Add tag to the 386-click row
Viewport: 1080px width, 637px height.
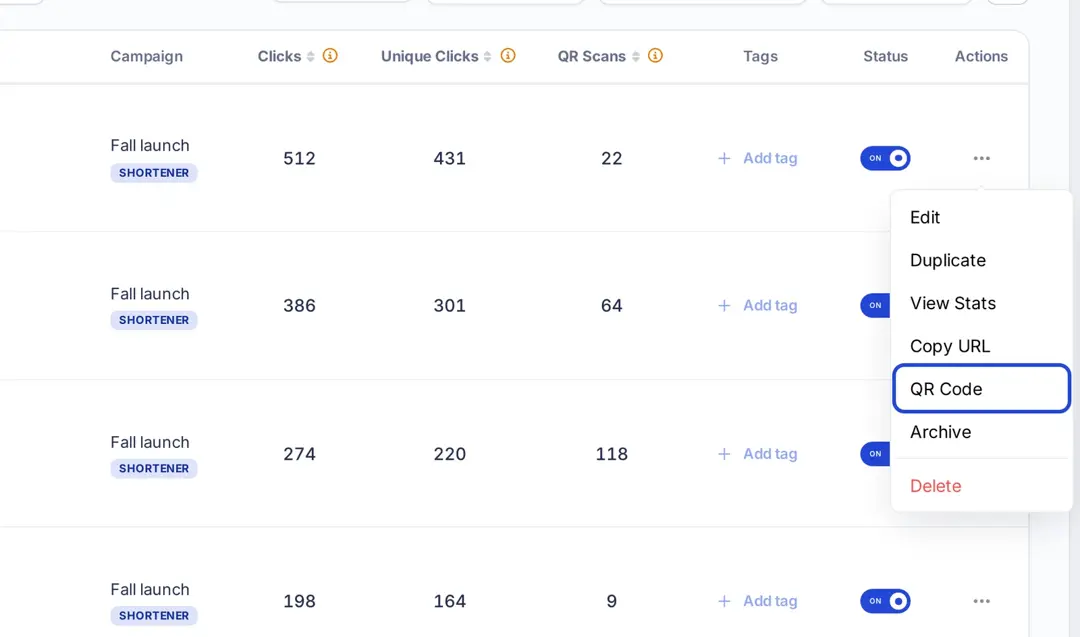click(x=758, y=306)
